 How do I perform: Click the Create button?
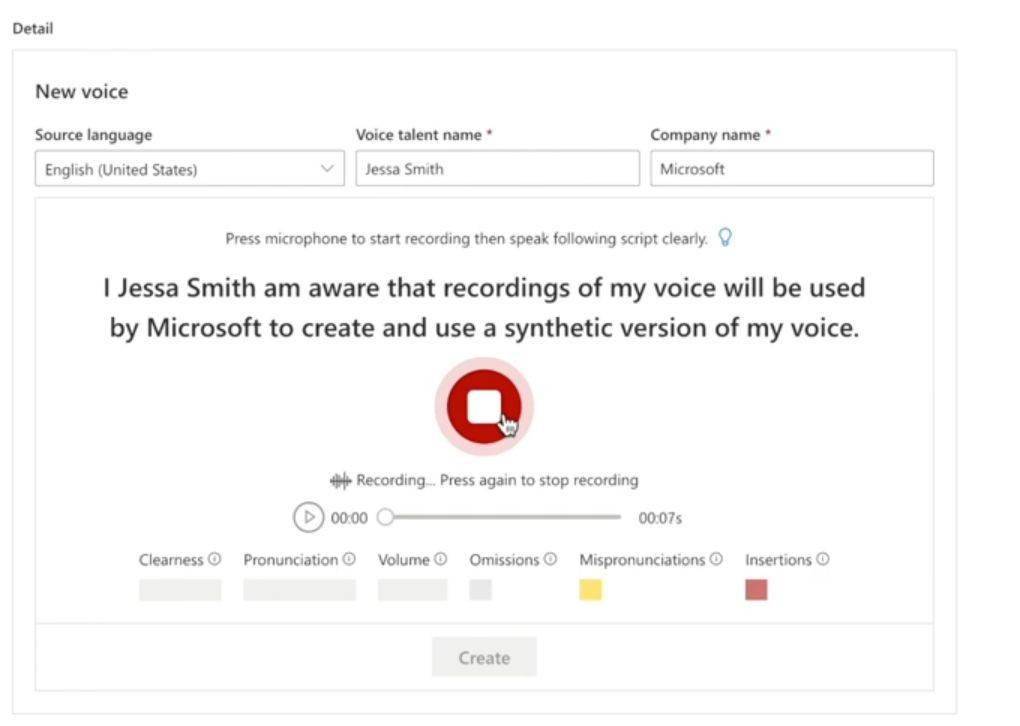click(x=484, y=657)
